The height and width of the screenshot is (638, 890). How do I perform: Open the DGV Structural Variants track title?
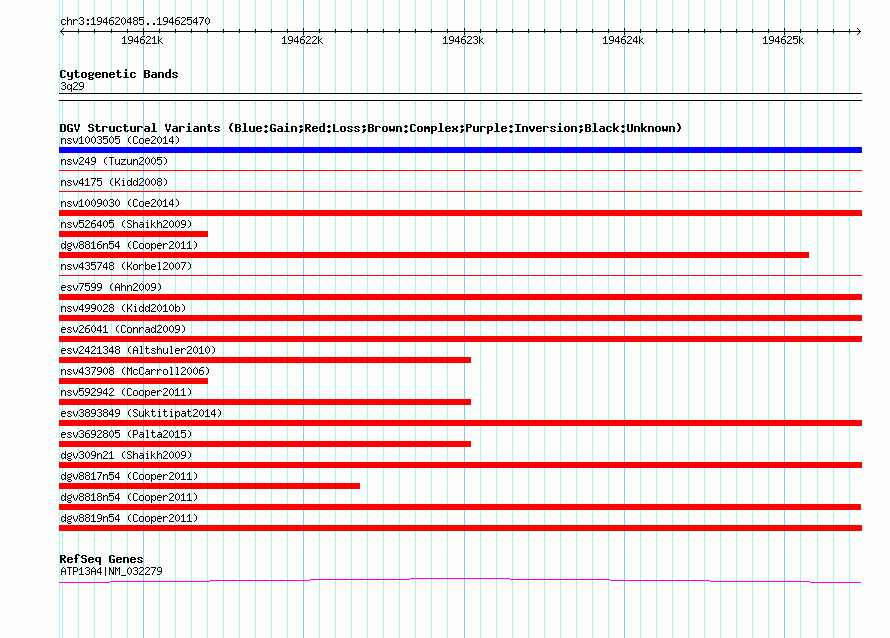coord(371,128)
